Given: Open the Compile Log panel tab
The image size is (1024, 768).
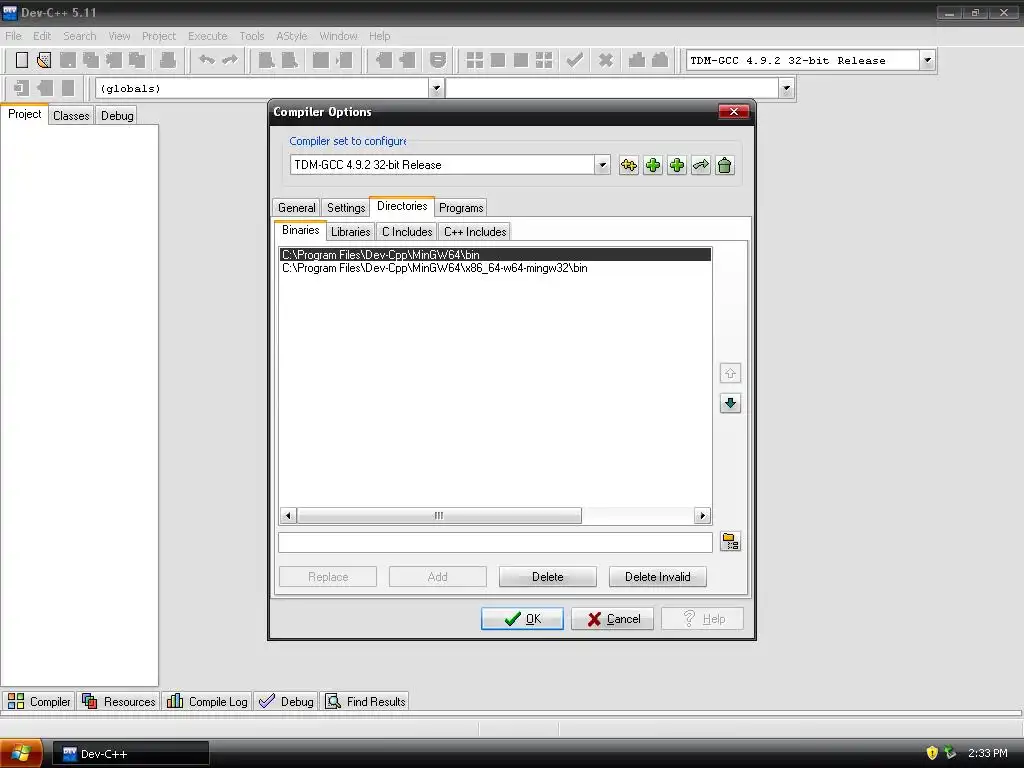Looking at the screenshot, I should [x=207, y=701].
